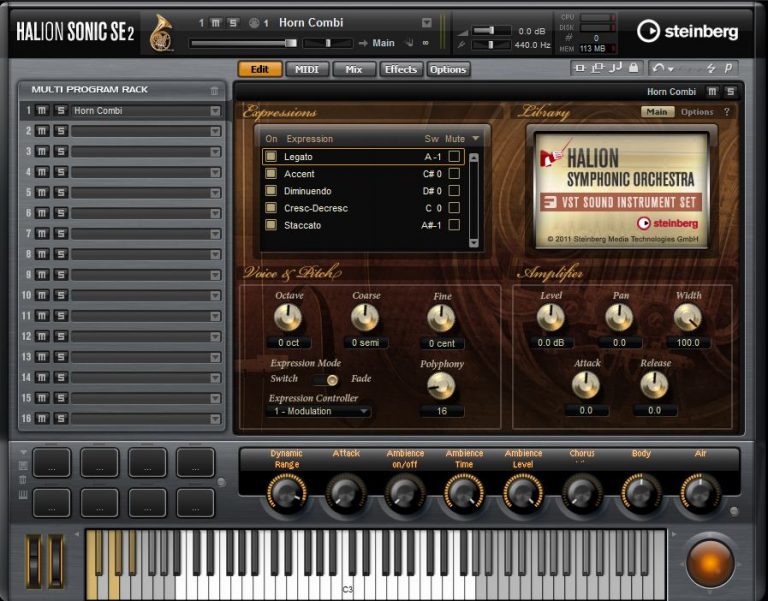Toggle the Accent expression On box
The width and height of the screenshot is (768, 601).
271,173
